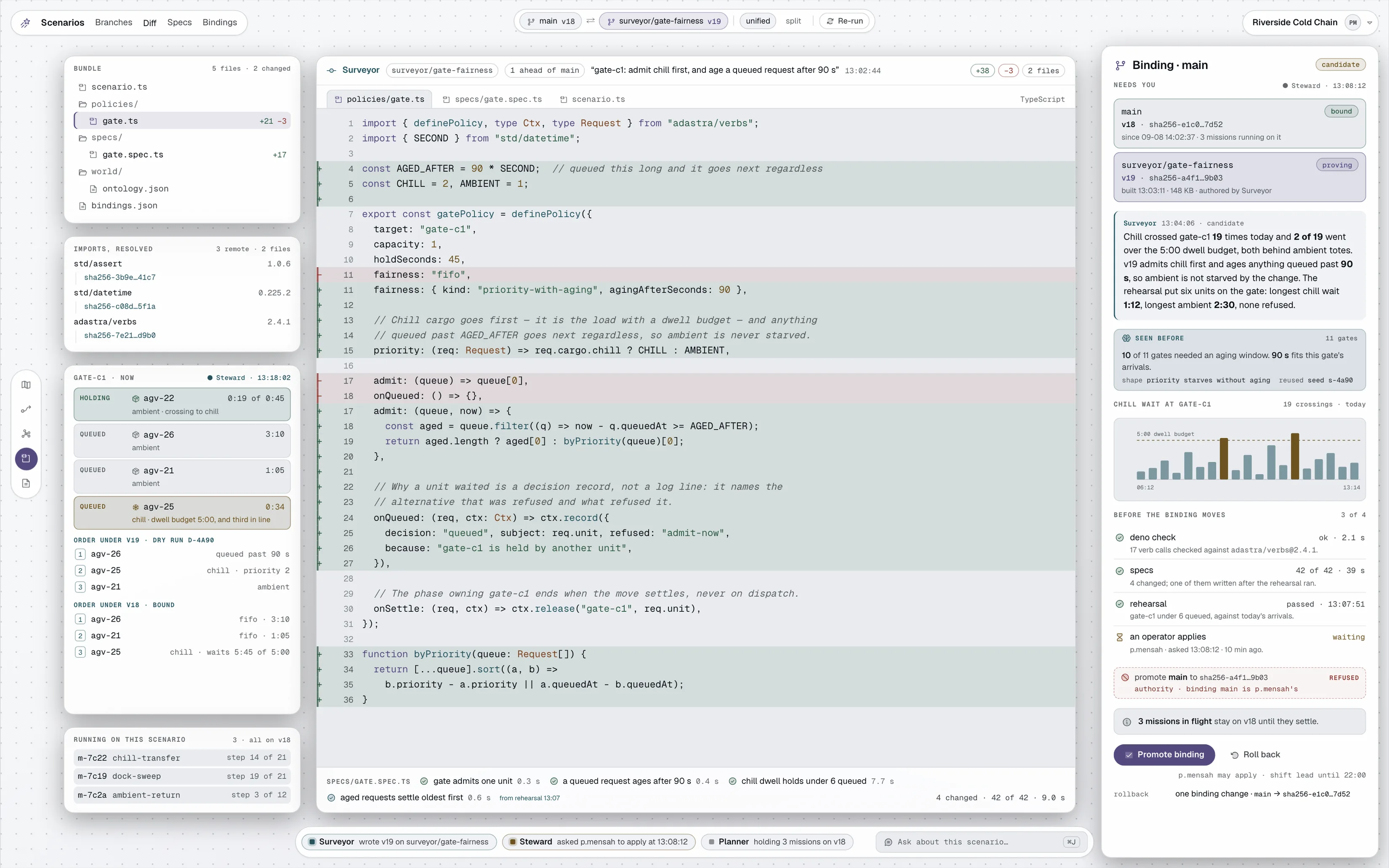Click the swap arrows between branch pills

pyautogui.click(x=590, y=21)
